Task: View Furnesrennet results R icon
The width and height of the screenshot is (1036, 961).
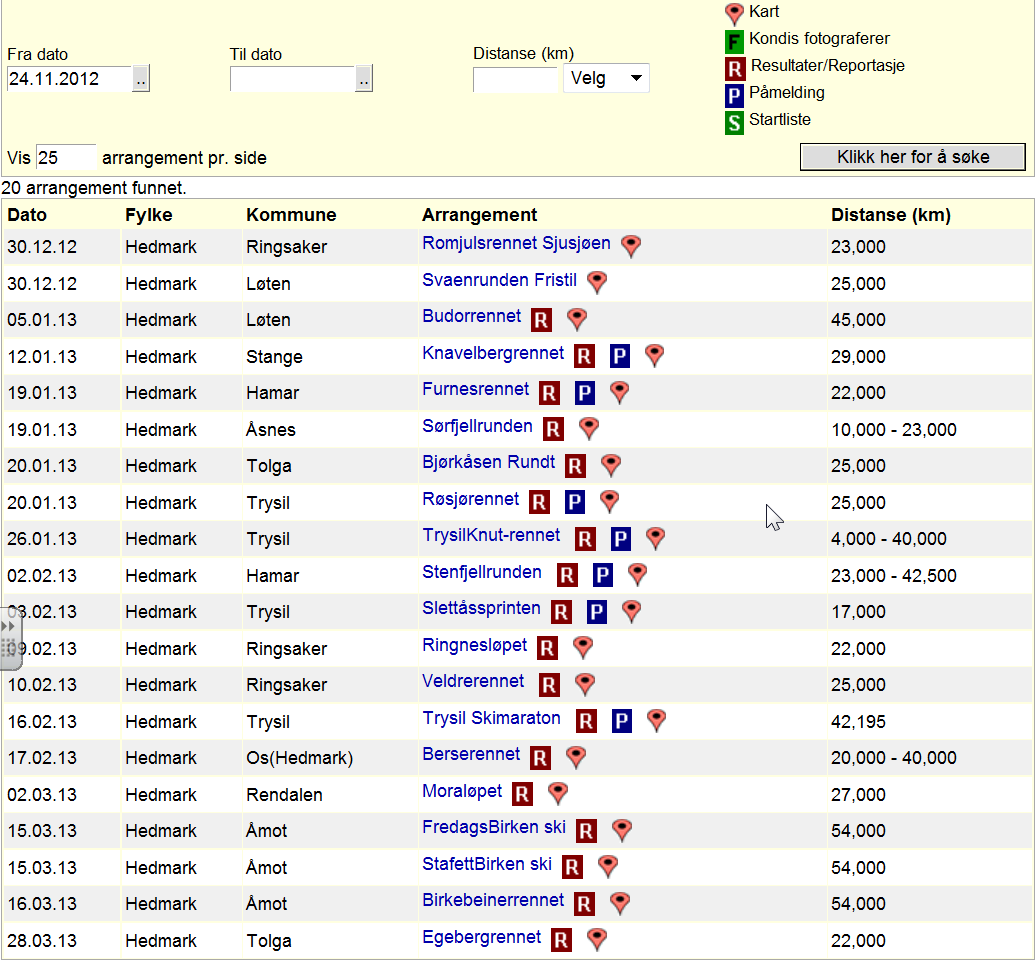Action: coord(549,393)
